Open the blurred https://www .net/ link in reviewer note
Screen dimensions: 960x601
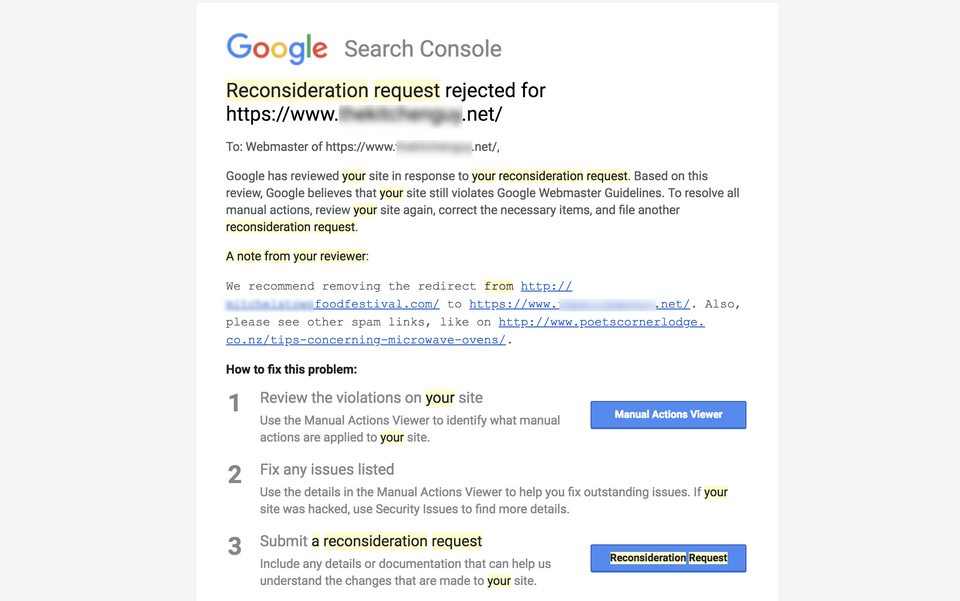[x=579, y=304]
